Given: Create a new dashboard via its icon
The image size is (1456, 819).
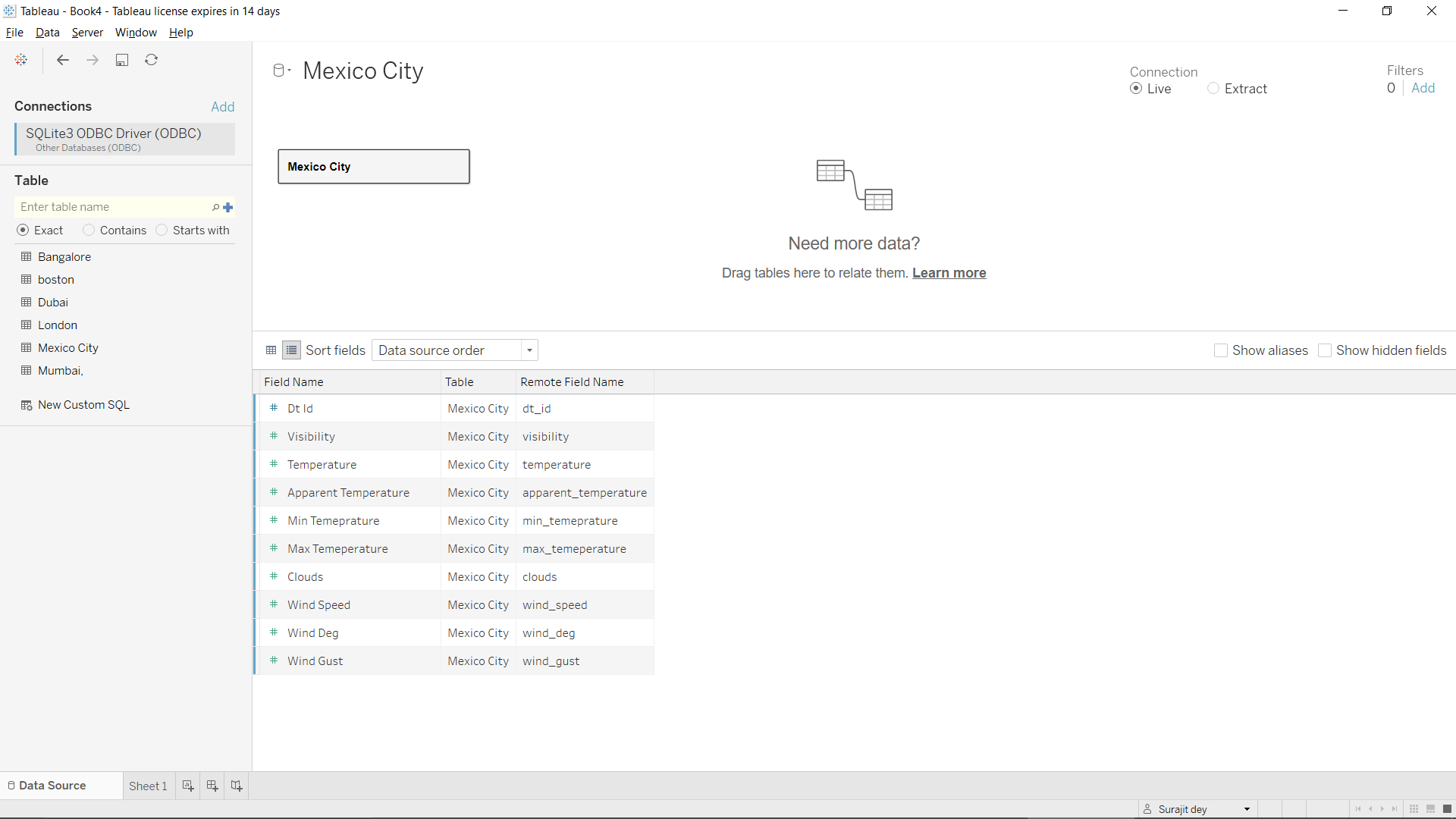Looking at the screenshot, I should [212, 786].
